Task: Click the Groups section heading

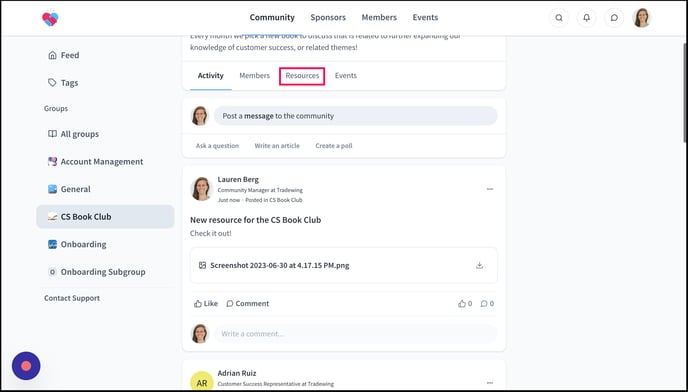Action: (56, 108)
